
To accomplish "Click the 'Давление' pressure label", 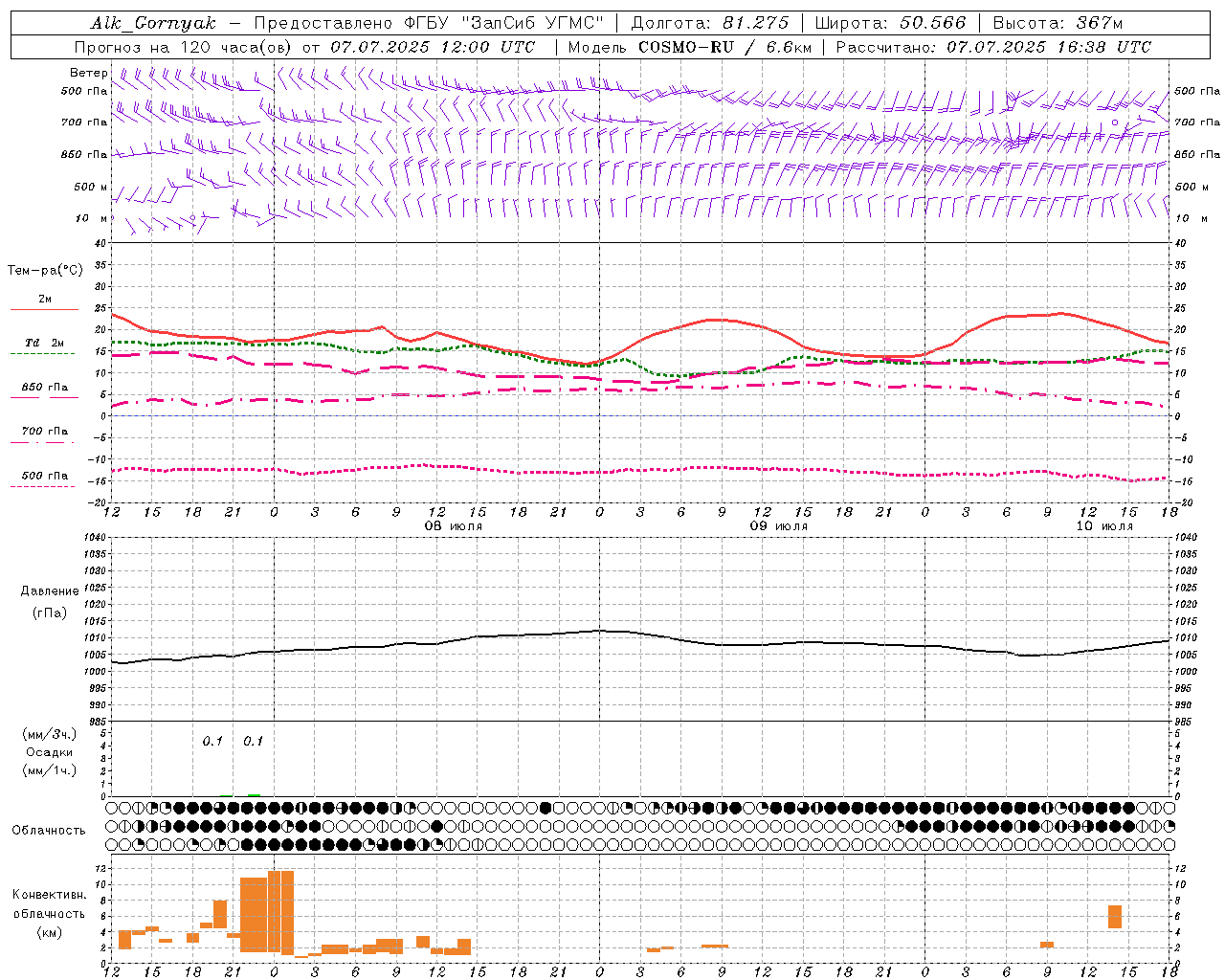I will pyautogui.click(x=50, y=591).
